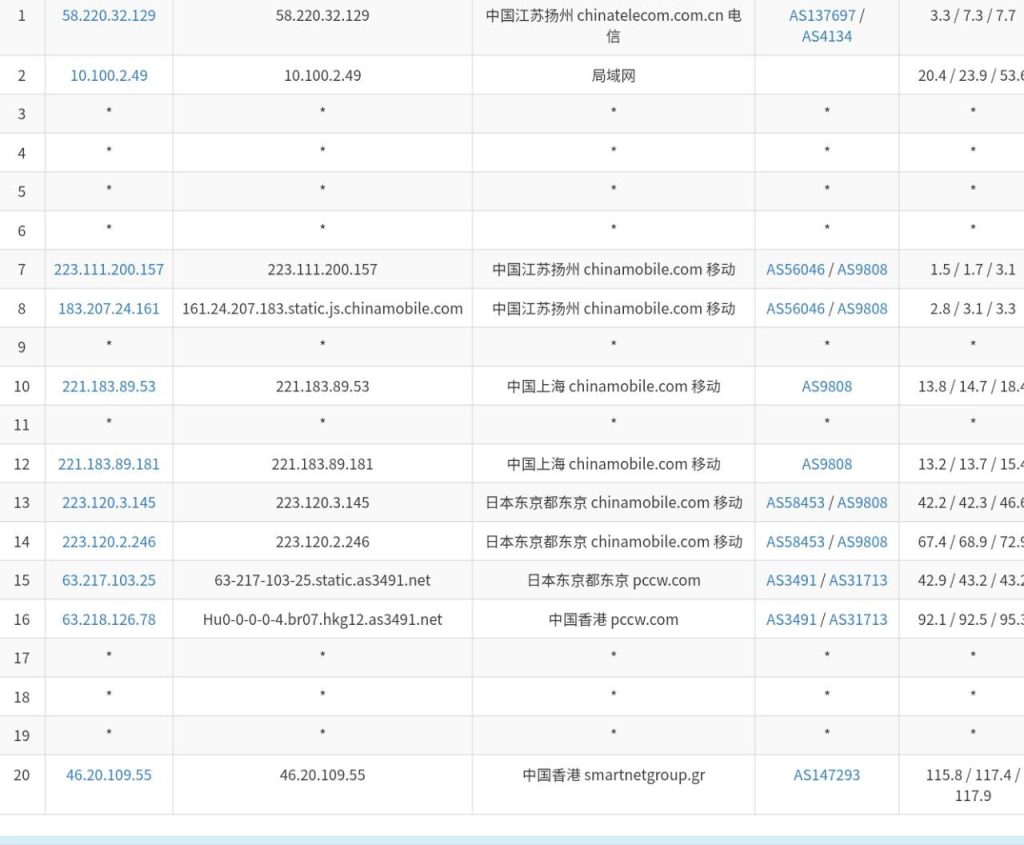
Task: Click AS9808 link in hop 8 row
Action: 862,309
